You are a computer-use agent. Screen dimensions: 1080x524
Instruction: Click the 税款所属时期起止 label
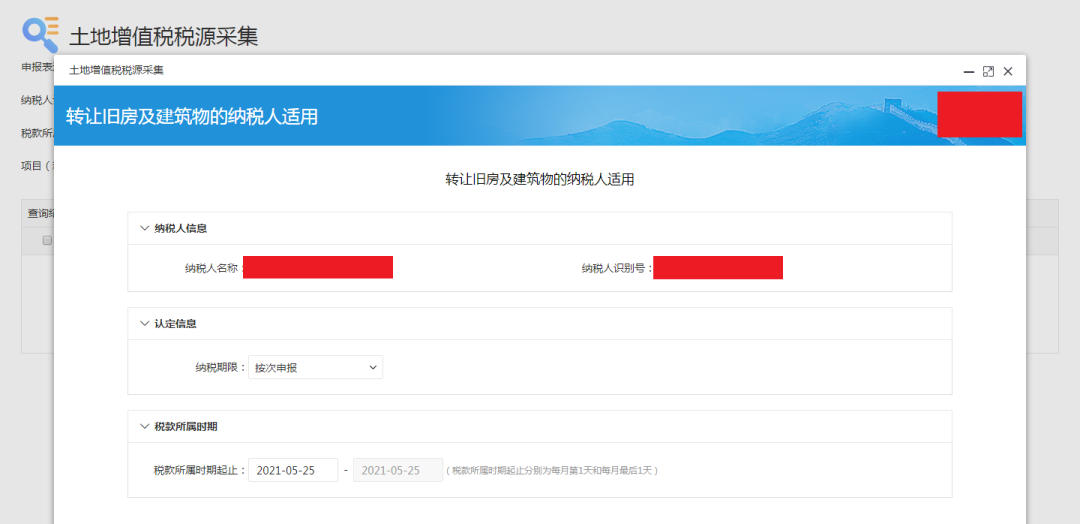coord(200,471)
